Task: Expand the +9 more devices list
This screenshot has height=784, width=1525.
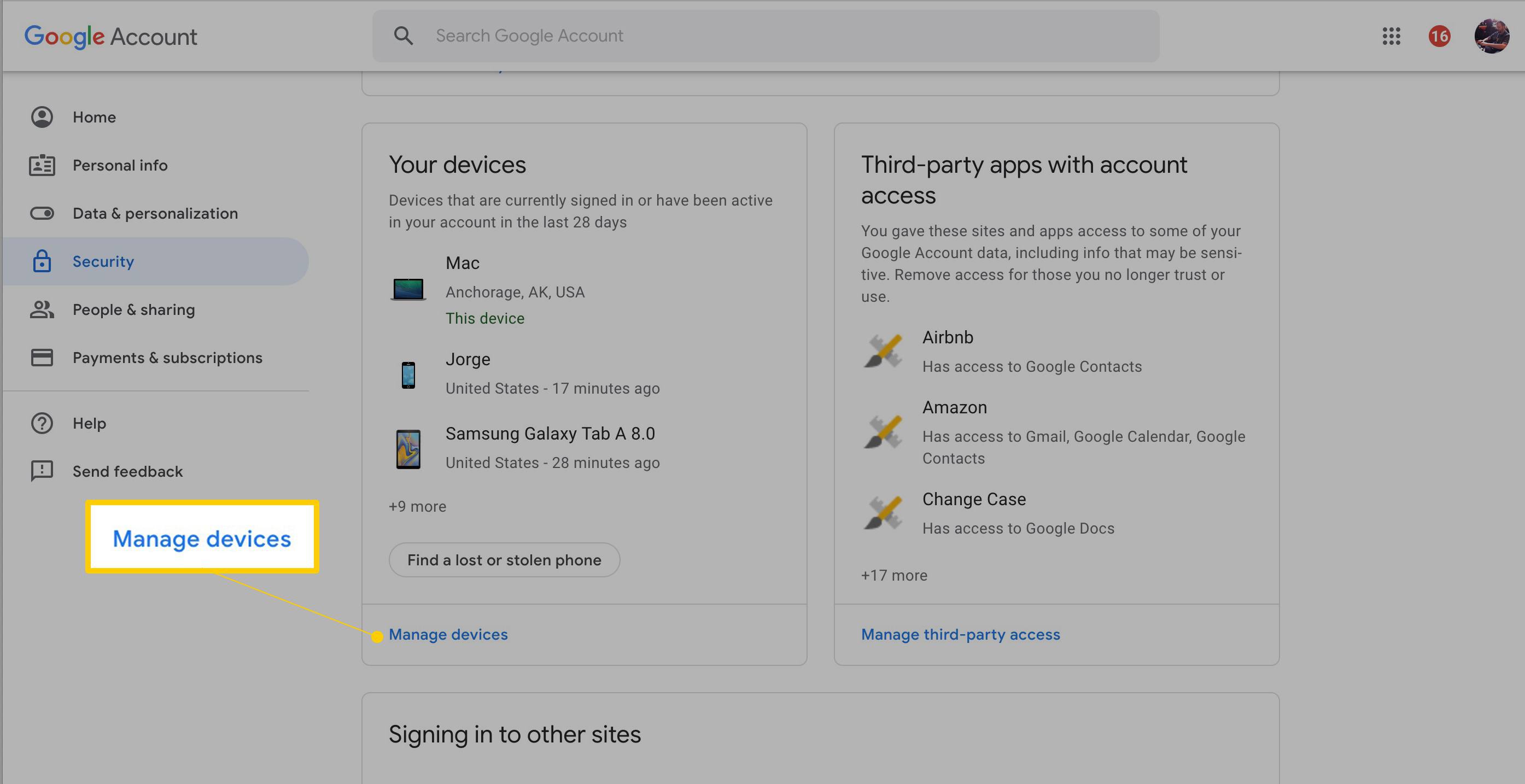Action: click(x=417, y=507)
